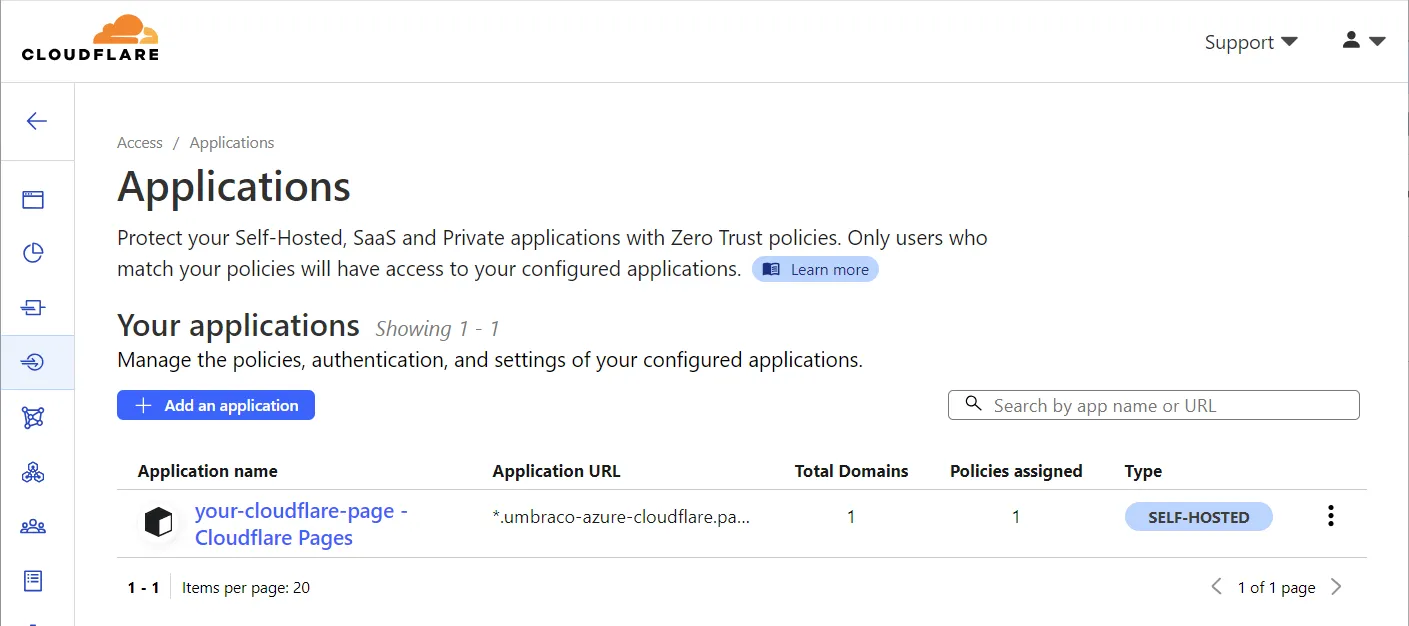Open the people group icon in sidebar
1409x626 pixels.
tap(34, 526)
